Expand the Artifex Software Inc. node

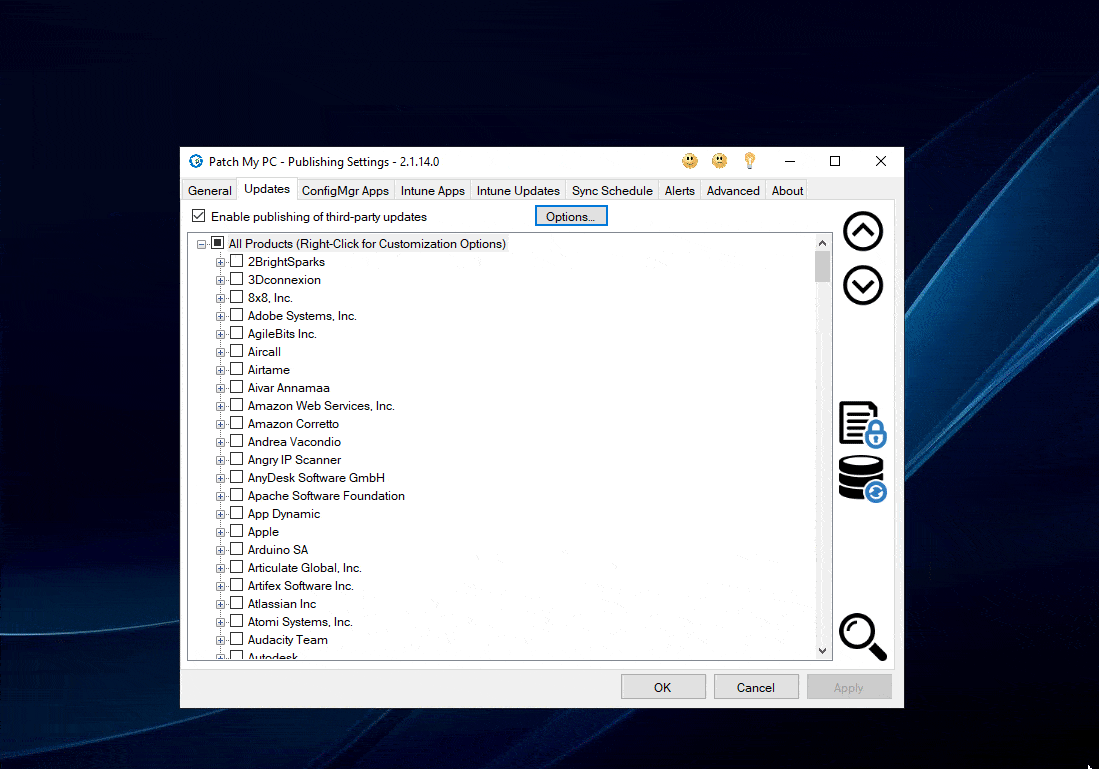(x=220, y=586)
